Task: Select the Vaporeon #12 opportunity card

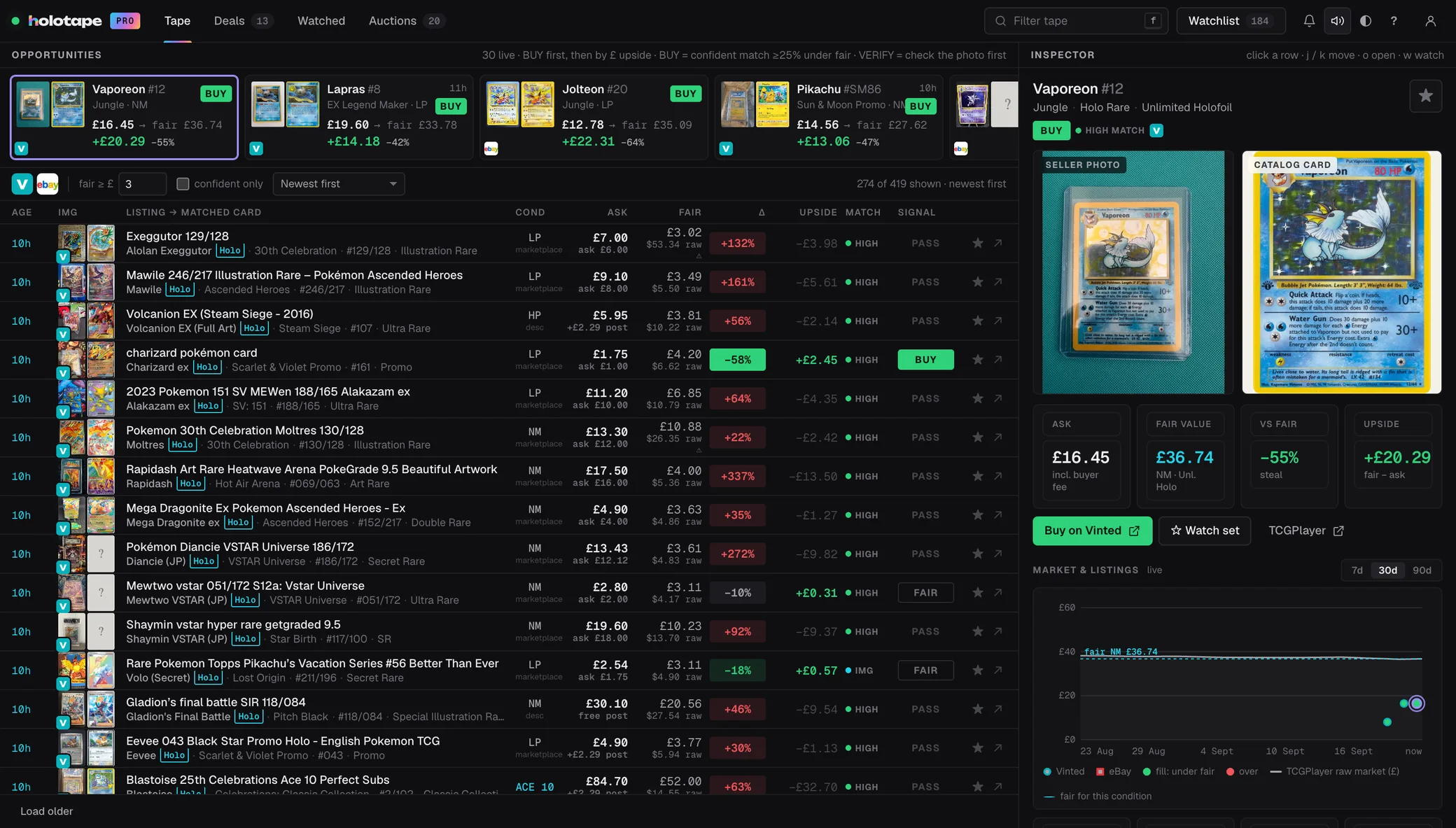Action: click(124, 118)
